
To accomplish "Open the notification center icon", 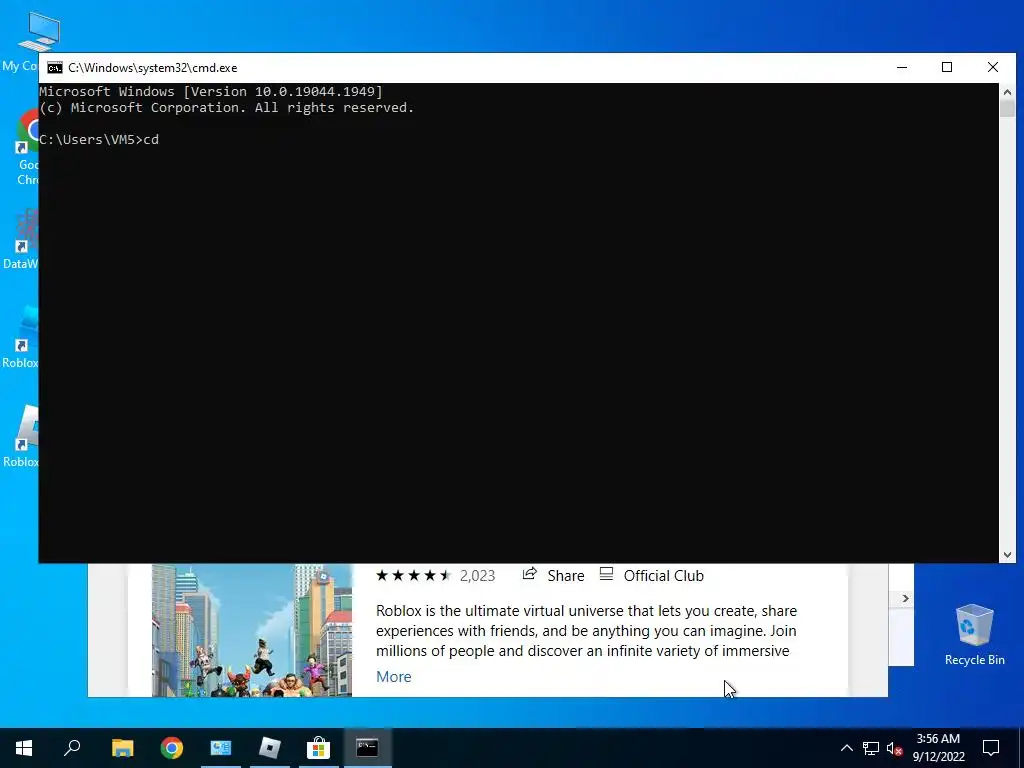I will click(x=991, y=748).
